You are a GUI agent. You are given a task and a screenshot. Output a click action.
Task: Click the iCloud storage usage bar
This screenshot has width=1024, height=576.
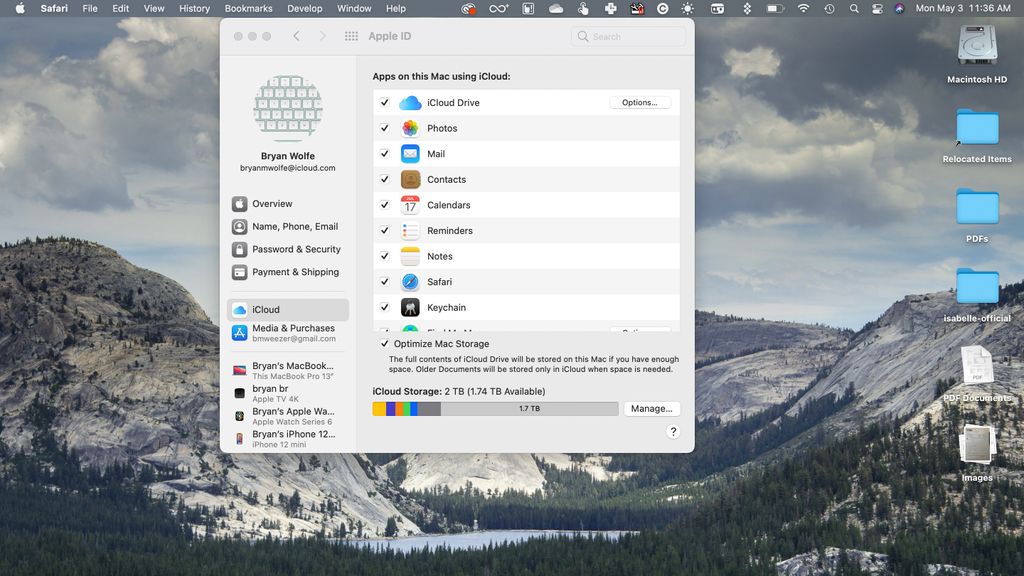495,408
